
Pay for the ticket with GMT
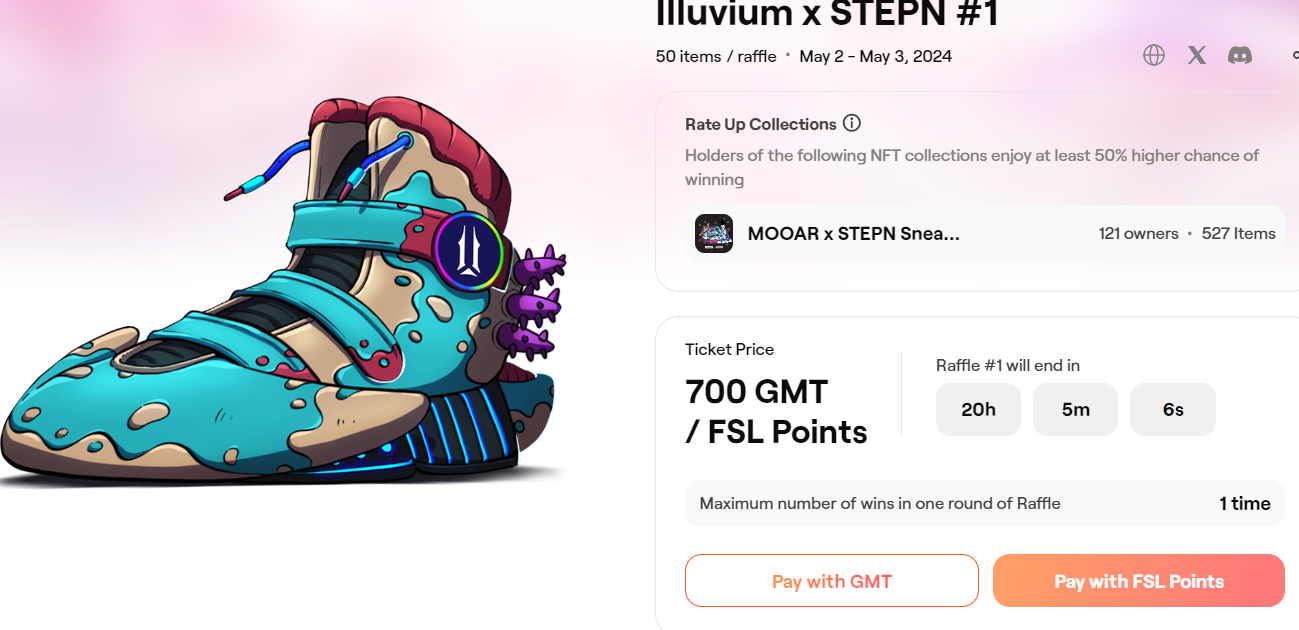tap(832, 581)
